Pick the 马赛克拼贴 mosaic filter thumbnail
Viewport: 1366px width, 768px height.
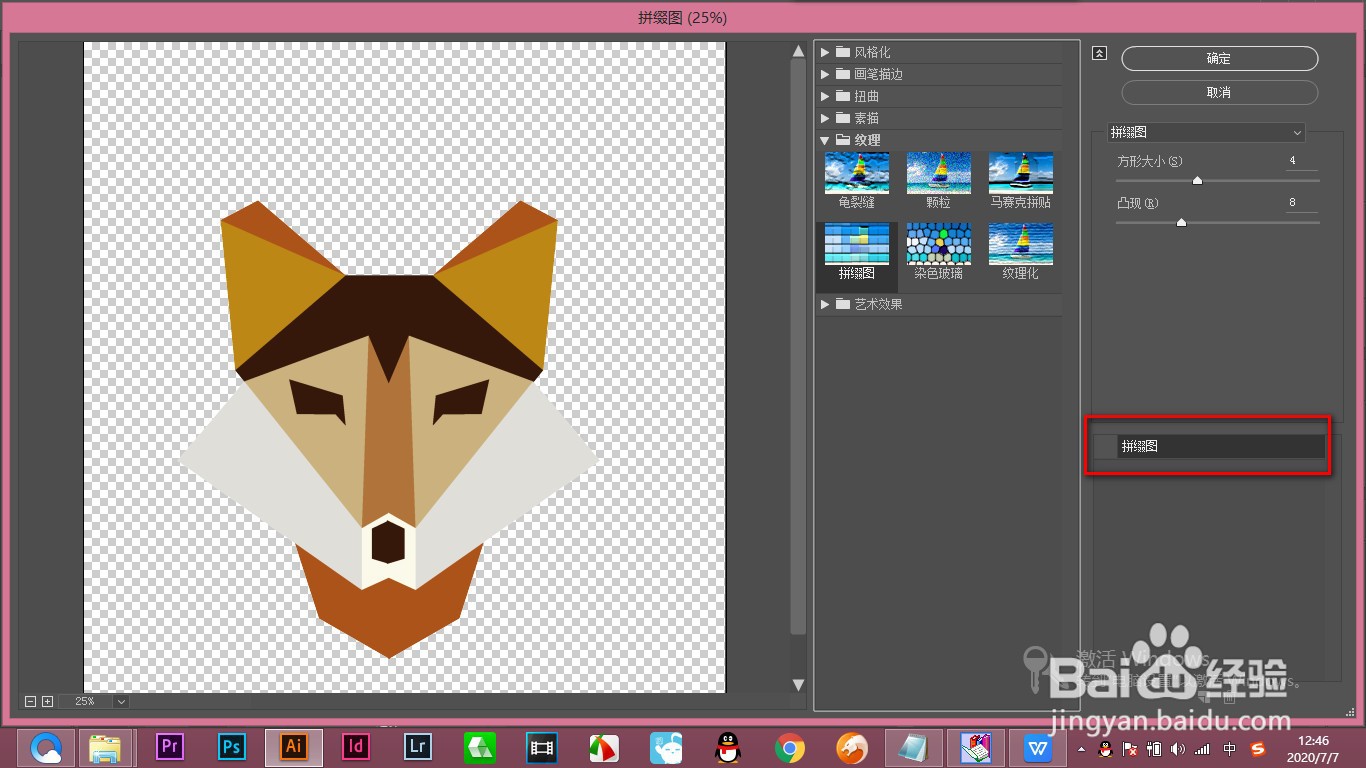tap(1020, 174)
